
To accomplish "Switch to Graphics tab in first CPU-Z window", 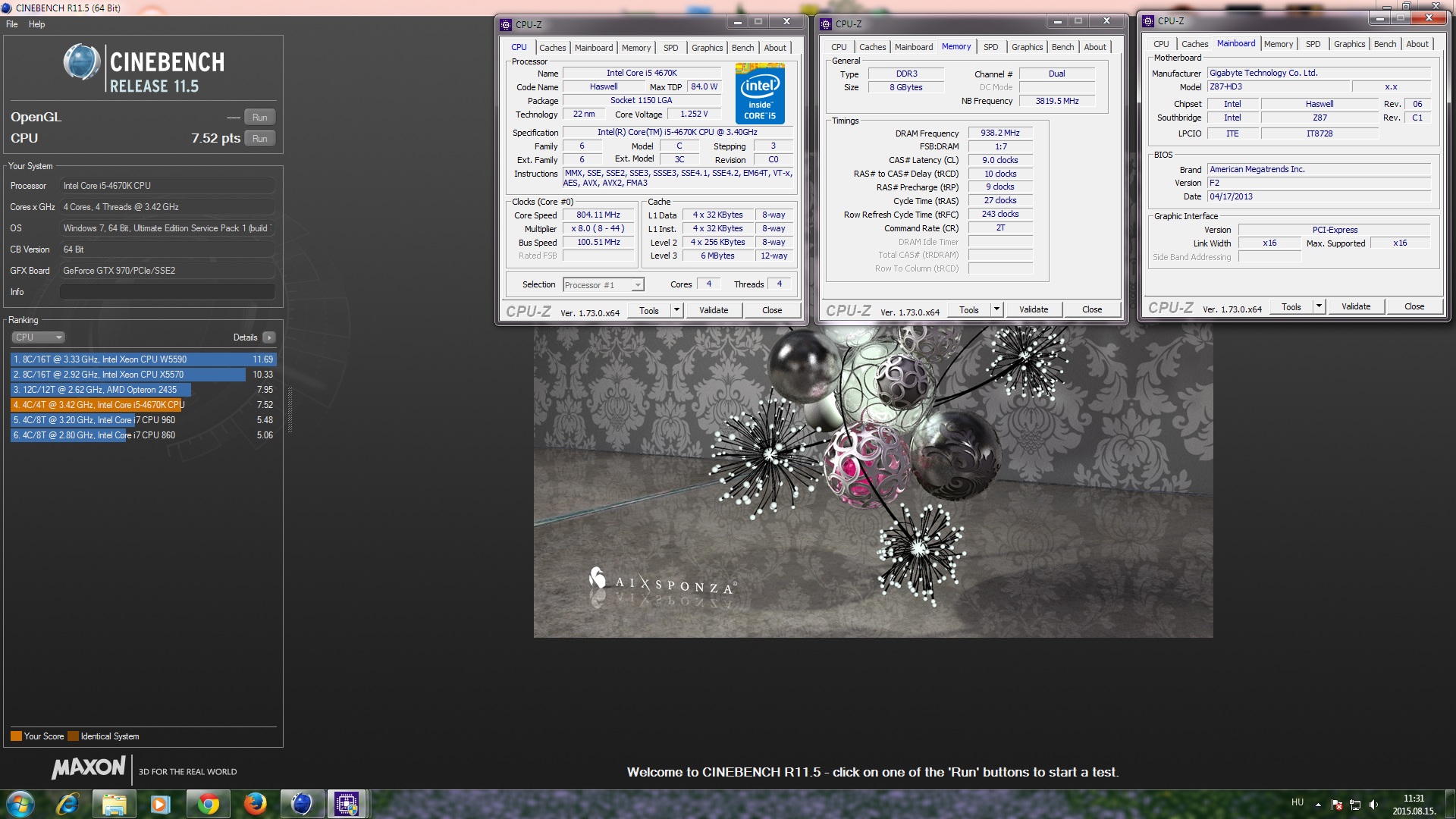I will pos(708,48).
